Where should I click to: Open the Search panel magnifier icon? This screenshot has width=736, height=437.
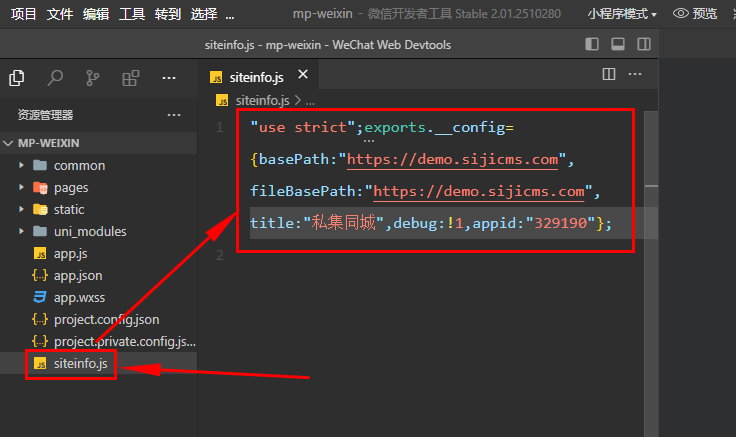56,78
